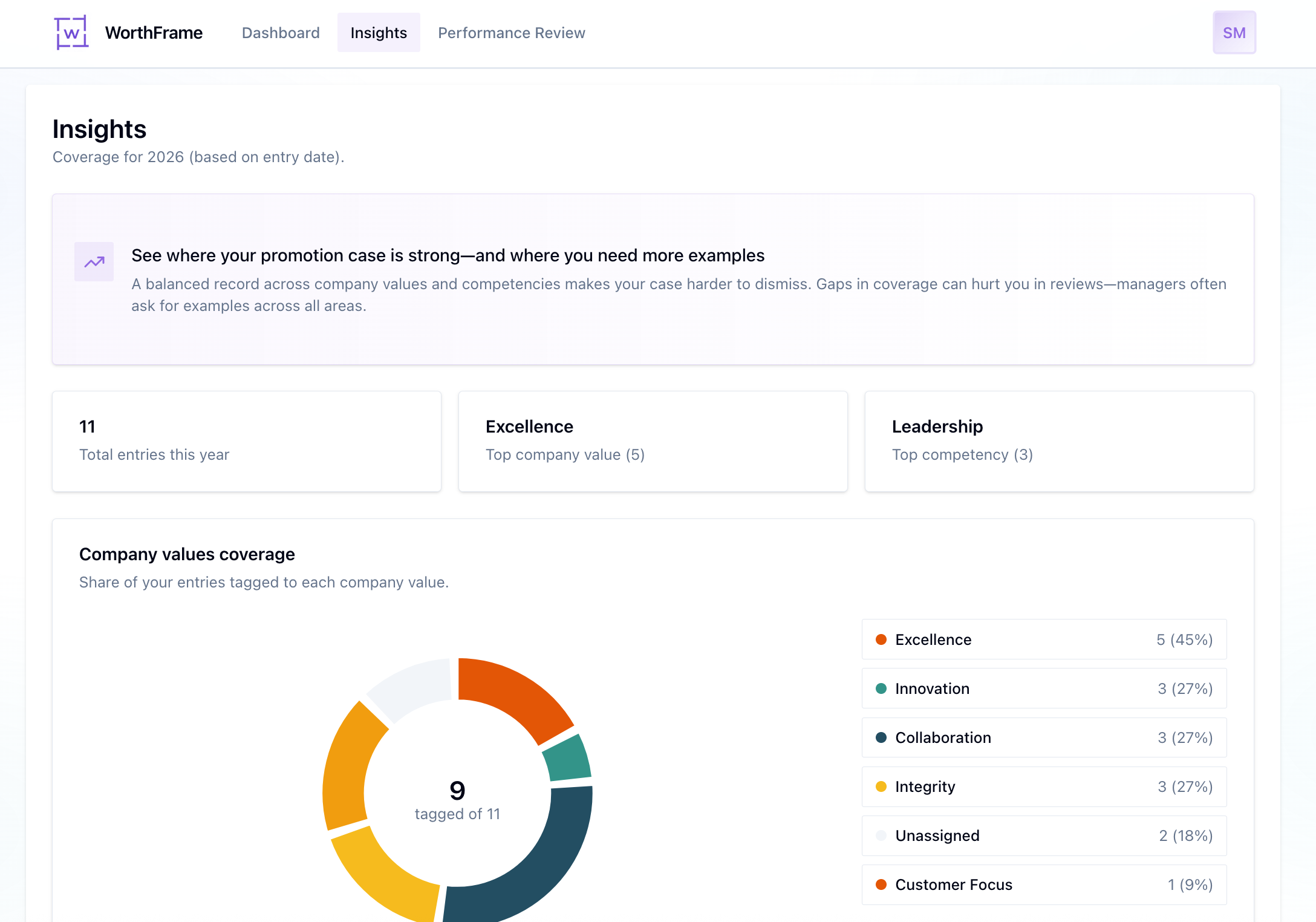Click the Innovation teal legend dot
The height and width of the screenshot is (922, 1316).
[x=881, y=688]
